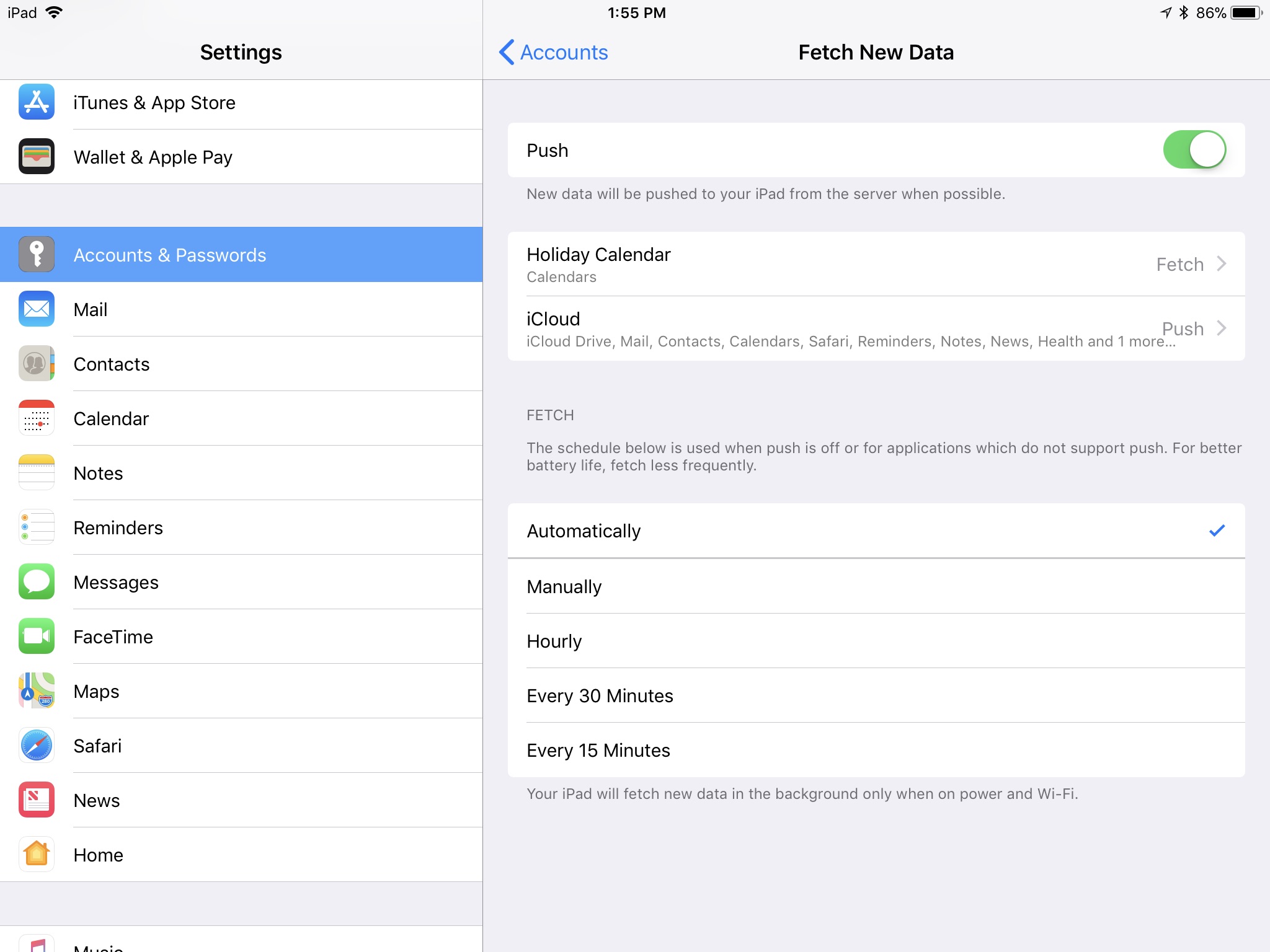The image size is (1270, 952).
Task: Select Every 30 Minutes fetch option
Action: (876, 695)
